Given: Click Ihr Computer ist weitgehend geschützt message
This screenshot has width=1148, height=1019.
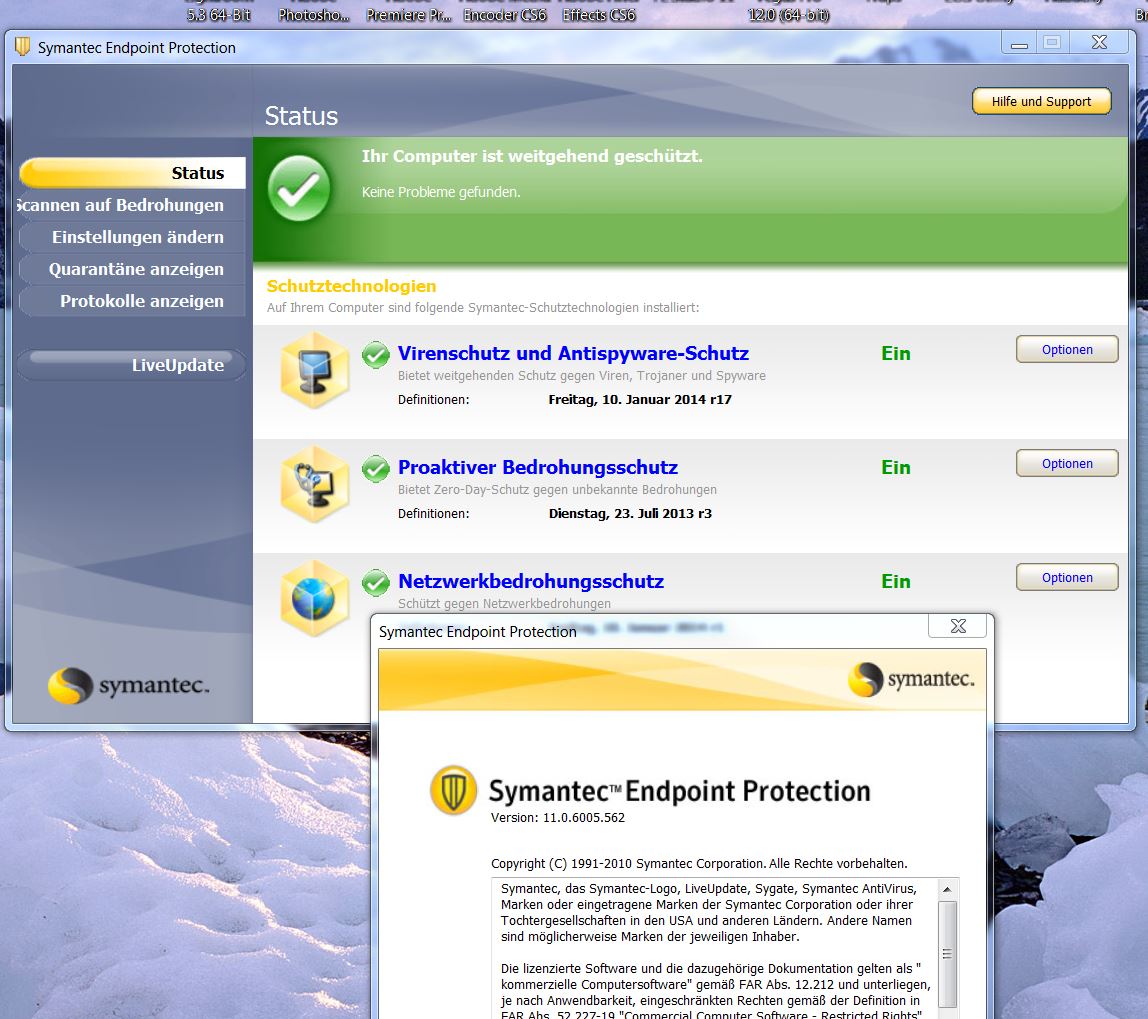Looking at the screenshot, I should (532, 156).
